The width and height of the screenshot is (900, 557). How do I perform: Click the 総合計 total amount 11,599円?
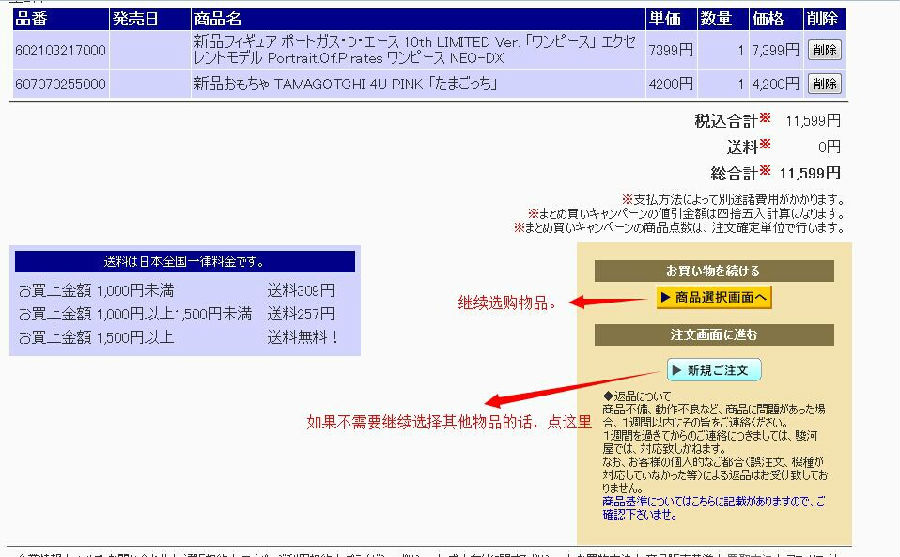[810, 173]
